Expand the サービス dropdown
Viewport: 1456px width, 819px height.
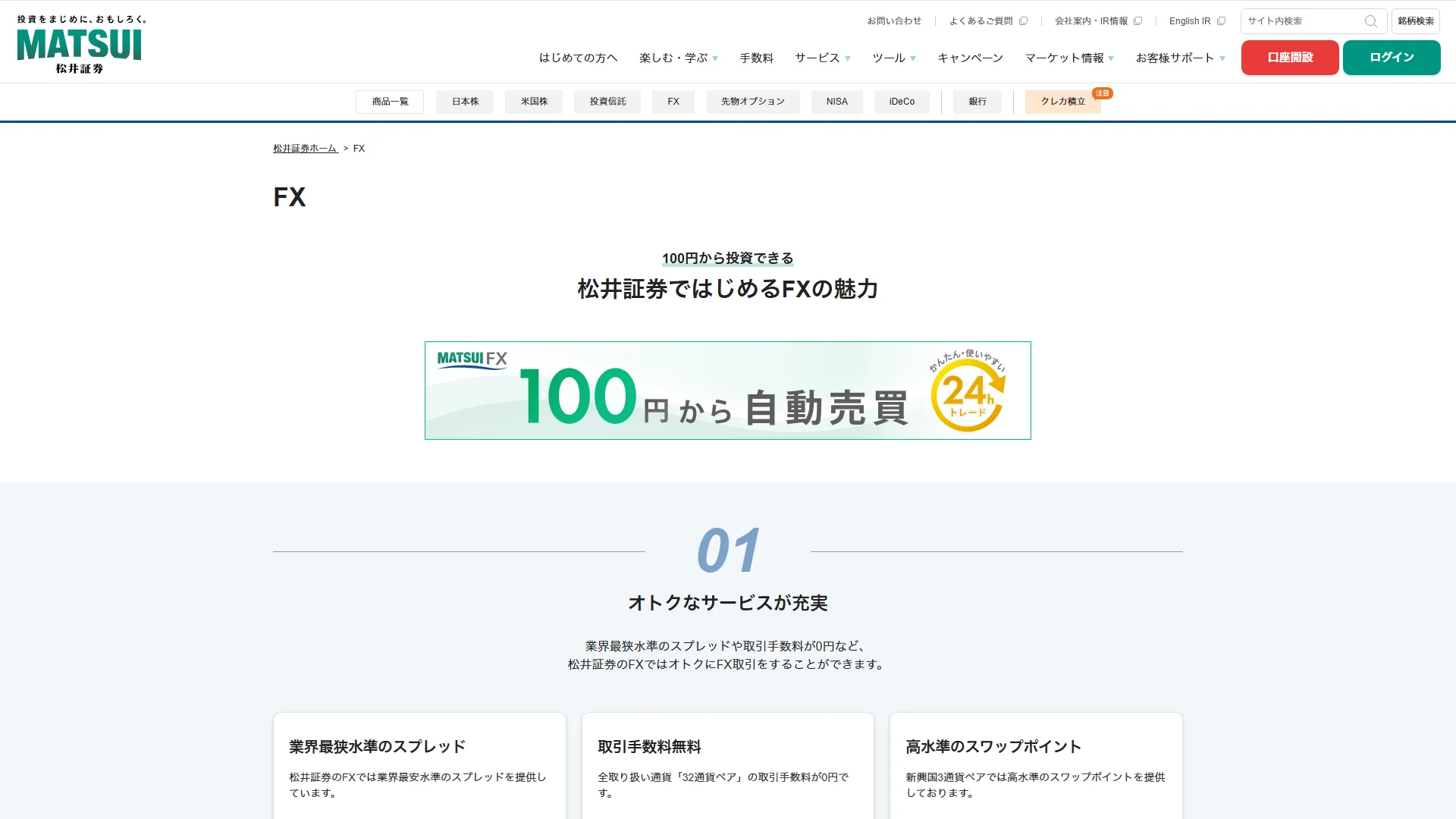click(822, 58)
